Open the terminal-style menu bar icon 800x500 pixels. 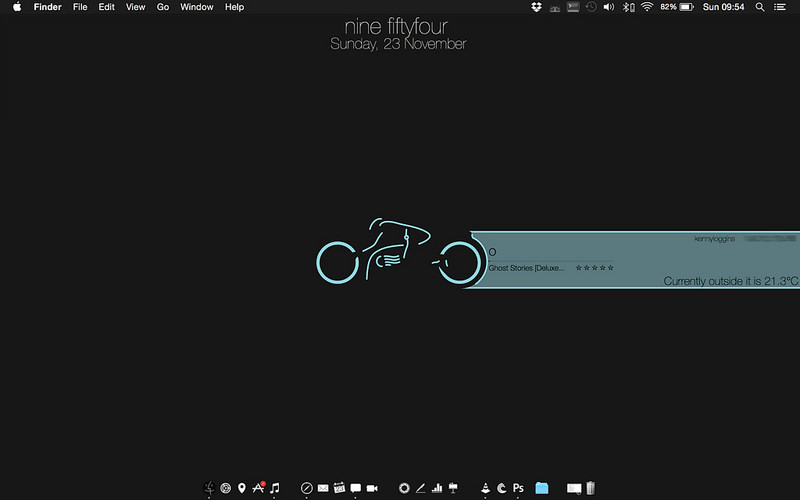pos(573,7)
